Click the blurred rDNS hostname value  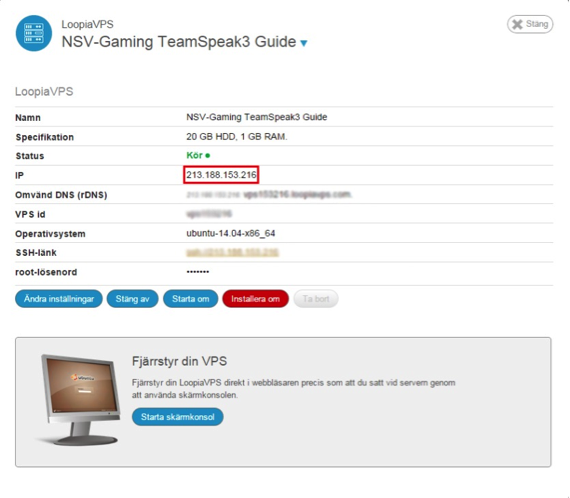pyautogui.click(x=269, y=194)
